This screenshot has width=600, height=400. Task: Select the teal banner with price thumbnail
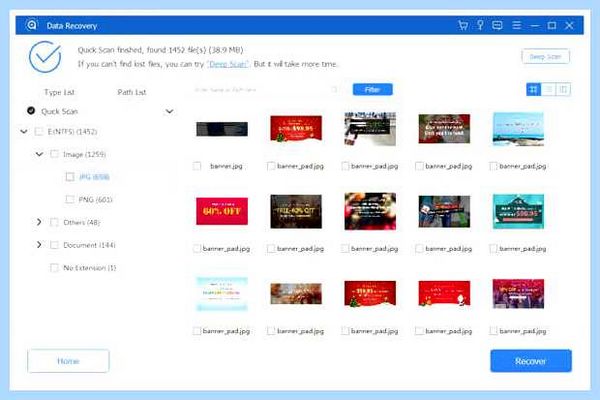(518, 211)
